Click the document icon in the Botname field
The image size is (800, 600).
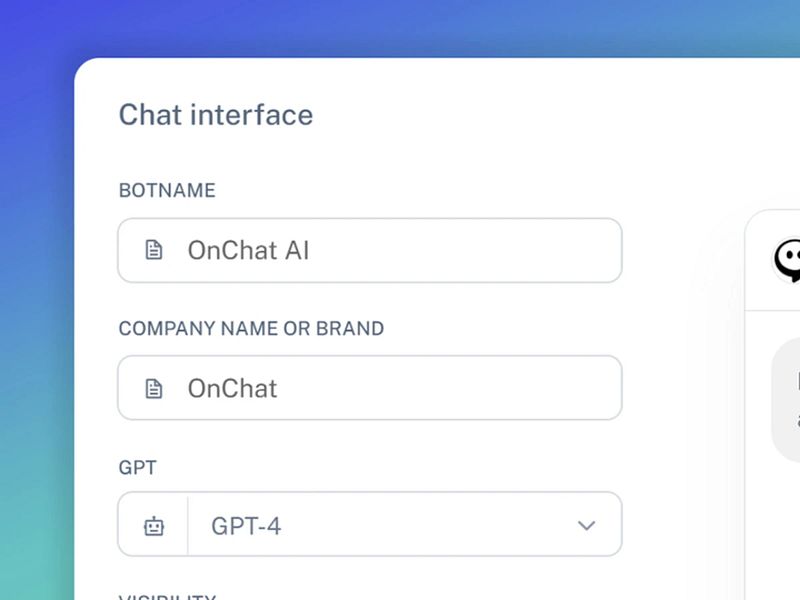(x=153, y=250)
